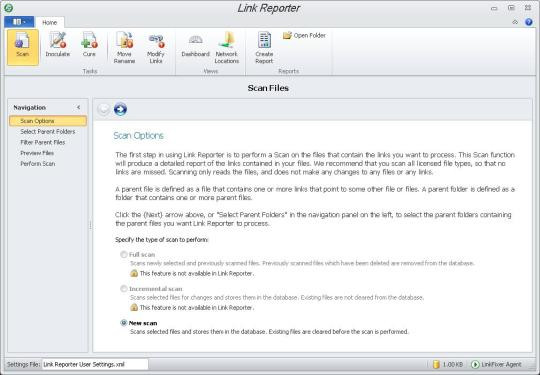
Task: Show the Dashboard view
Action: point(195,44)
